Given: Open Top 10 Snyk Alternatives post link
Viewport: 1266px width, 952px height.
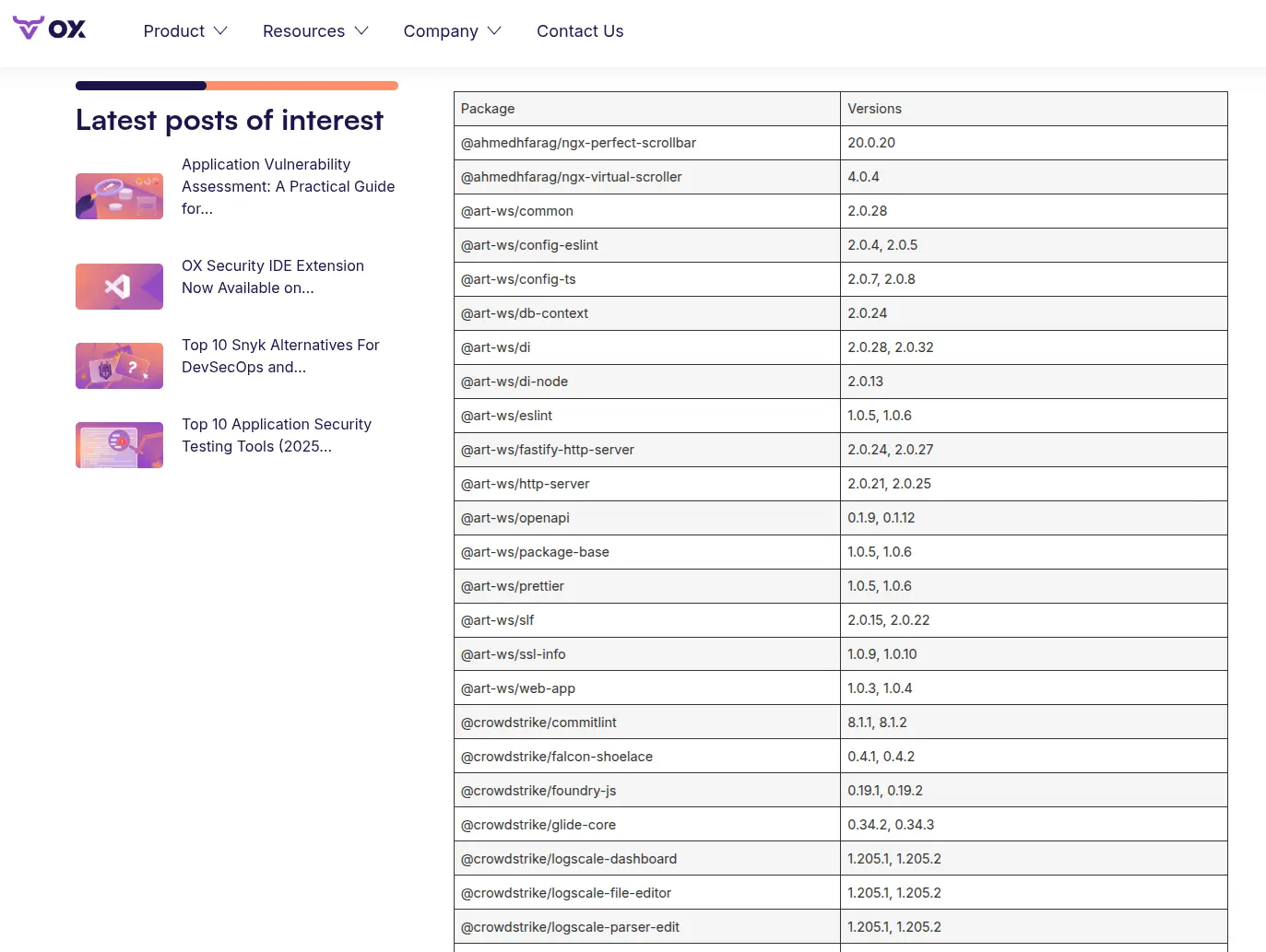Looking at the screenshot, I should coord(280,356).
